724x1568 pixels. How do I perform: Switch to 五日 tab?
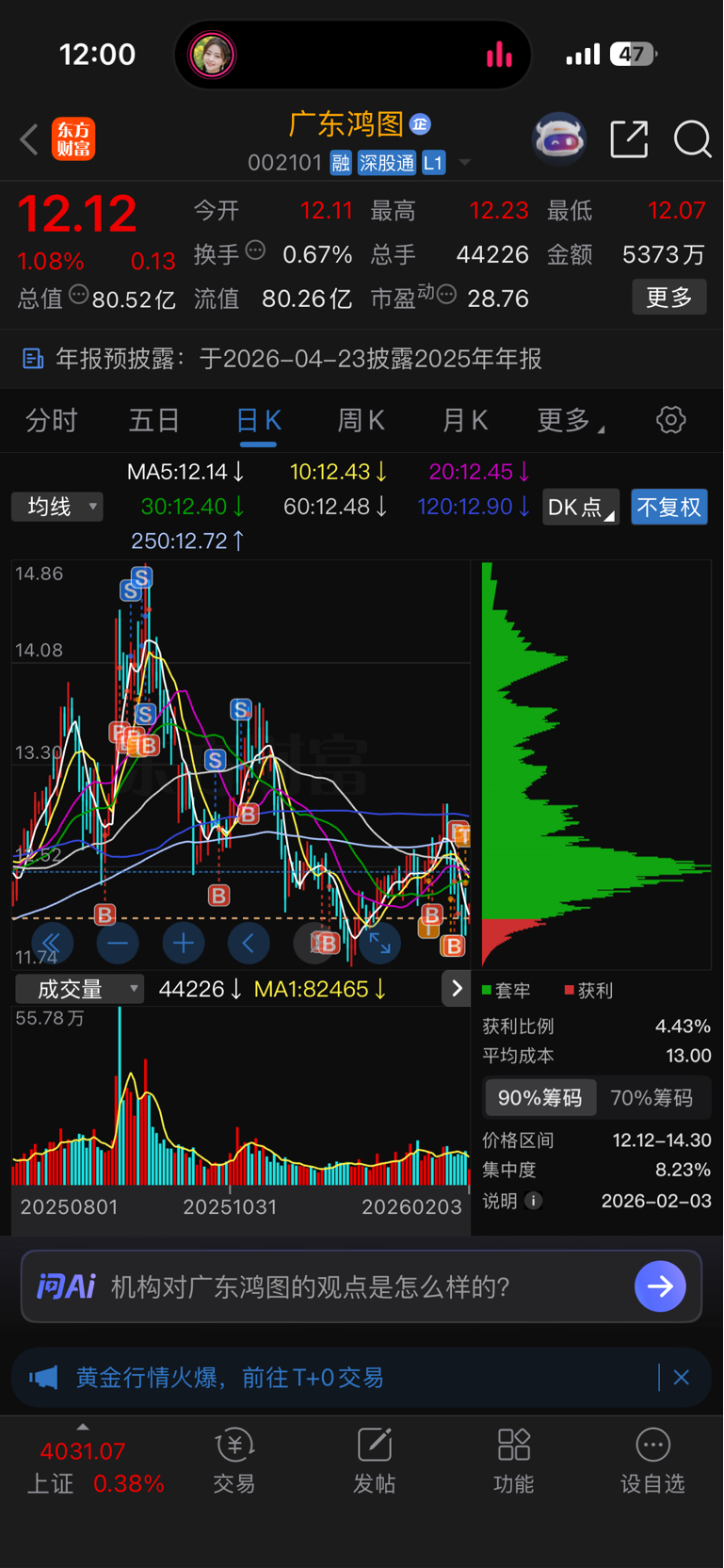click(154, 420)
